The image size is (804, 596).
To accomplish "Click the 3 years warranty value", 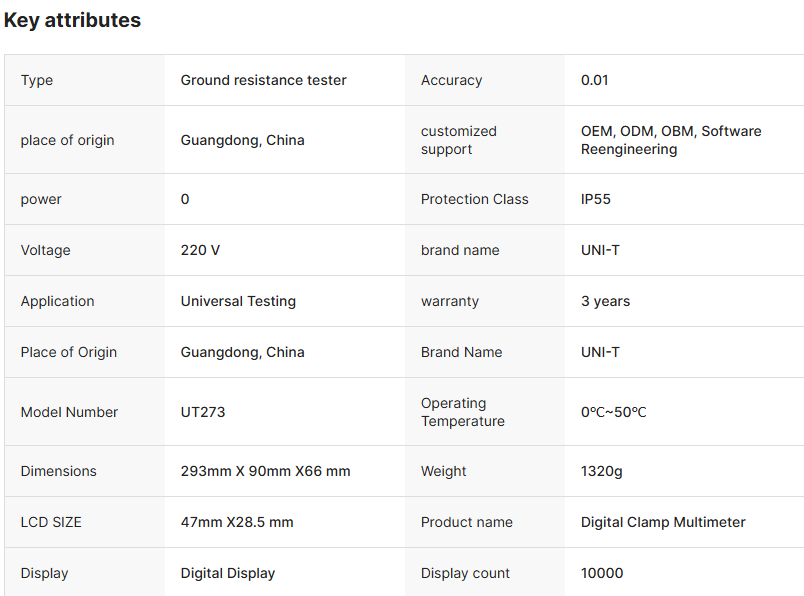I will (x=605, y=301).
